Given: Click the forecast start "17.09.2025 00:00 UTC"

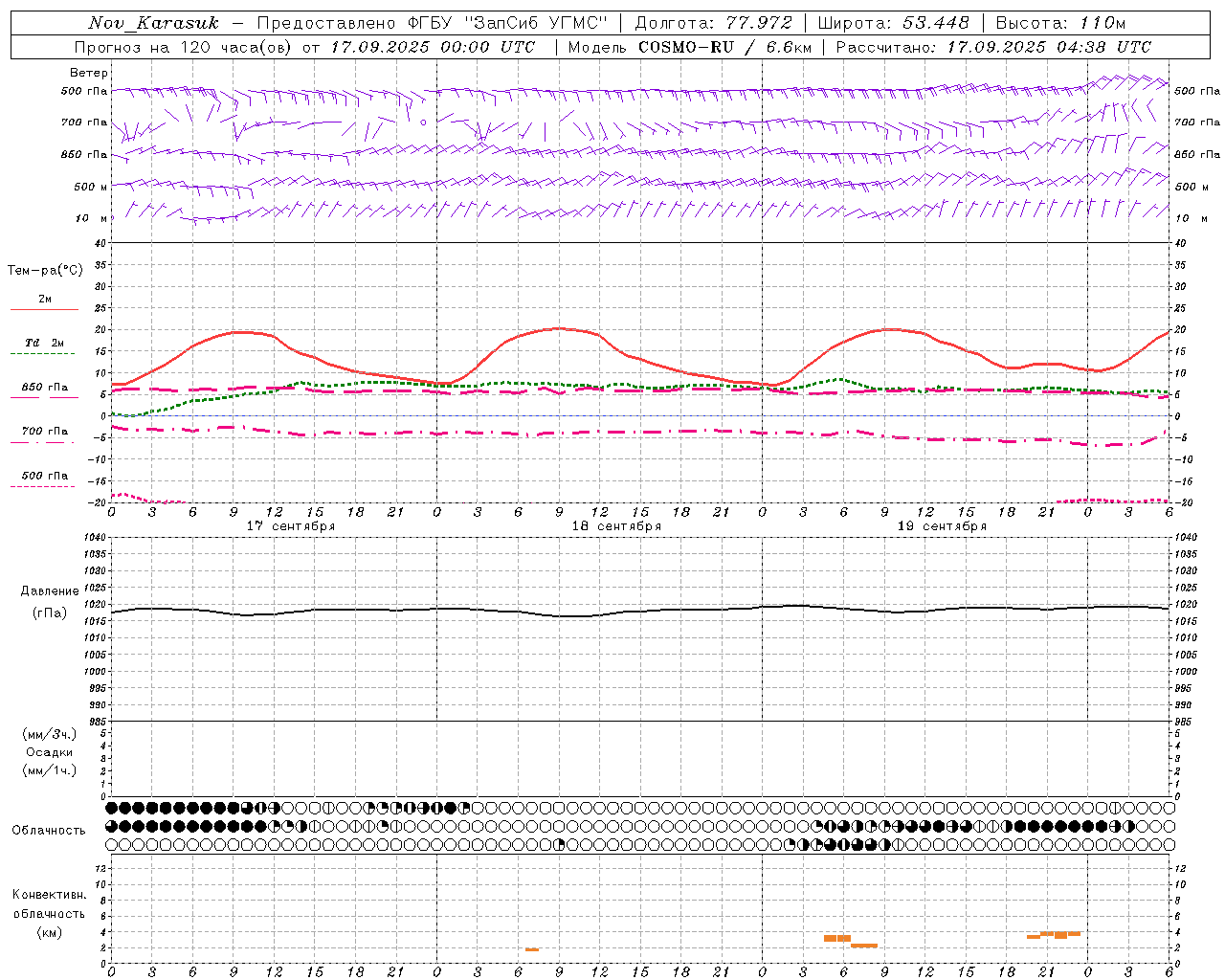Looking at the screenshot, I should click(433, 47).
